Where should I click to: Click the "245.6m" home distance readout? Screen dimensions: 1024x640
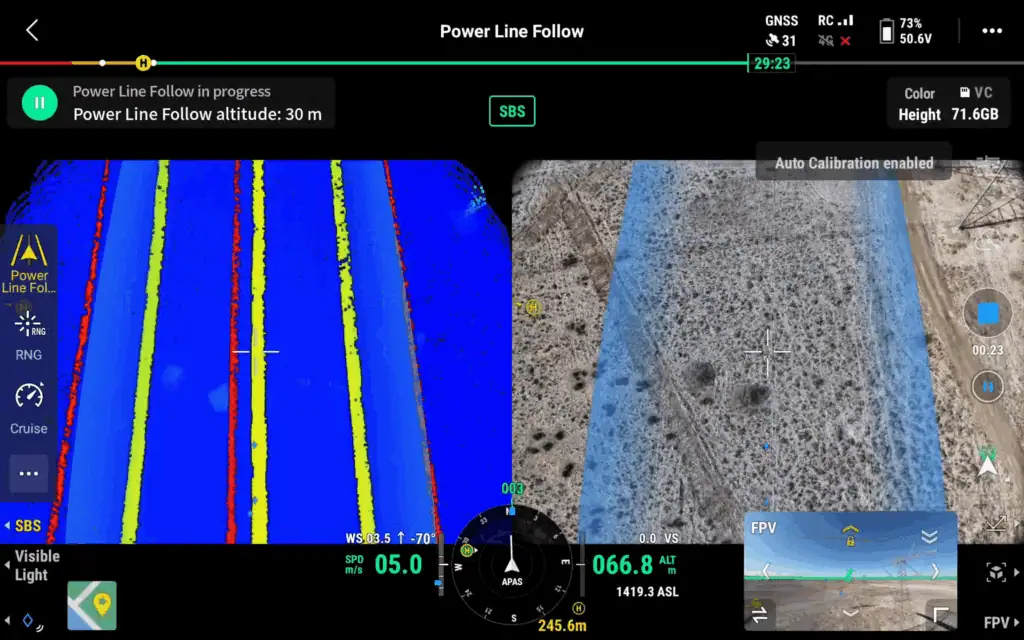point(562,626)
